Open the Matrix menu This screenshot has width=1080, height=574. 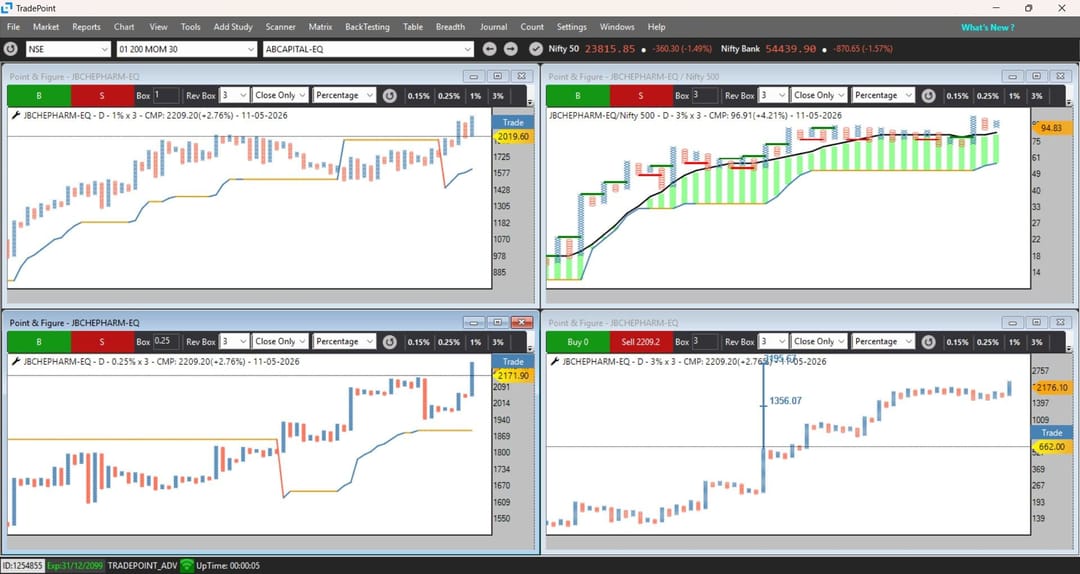[320, 27]
